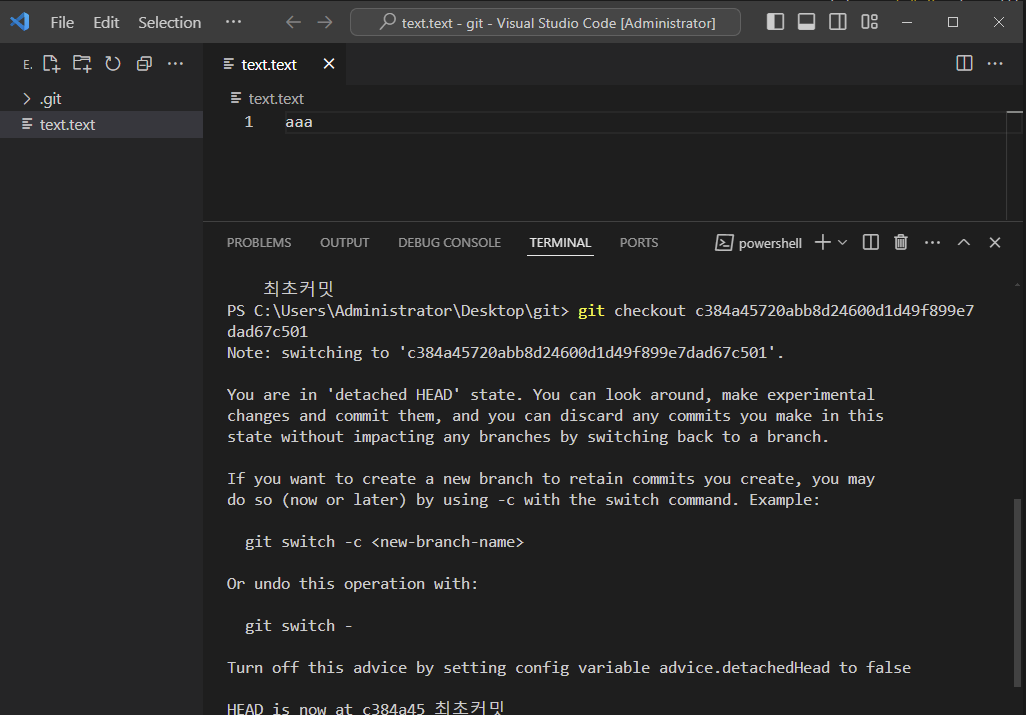Refresh the Explorer file list
Screen dimensions: 1026x715
point(113,64)
